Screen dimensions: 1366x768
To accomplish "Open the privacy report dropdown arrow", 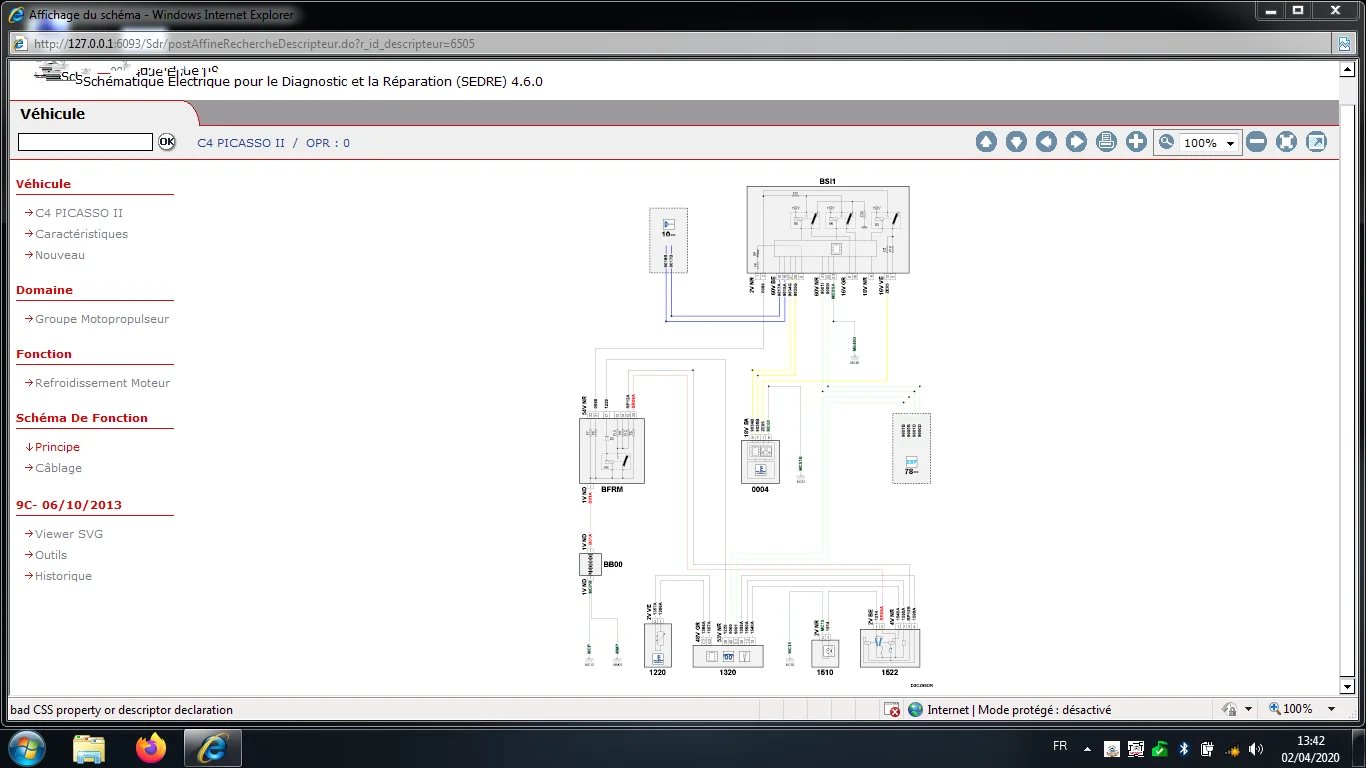I will click(x=1248, y=709).
